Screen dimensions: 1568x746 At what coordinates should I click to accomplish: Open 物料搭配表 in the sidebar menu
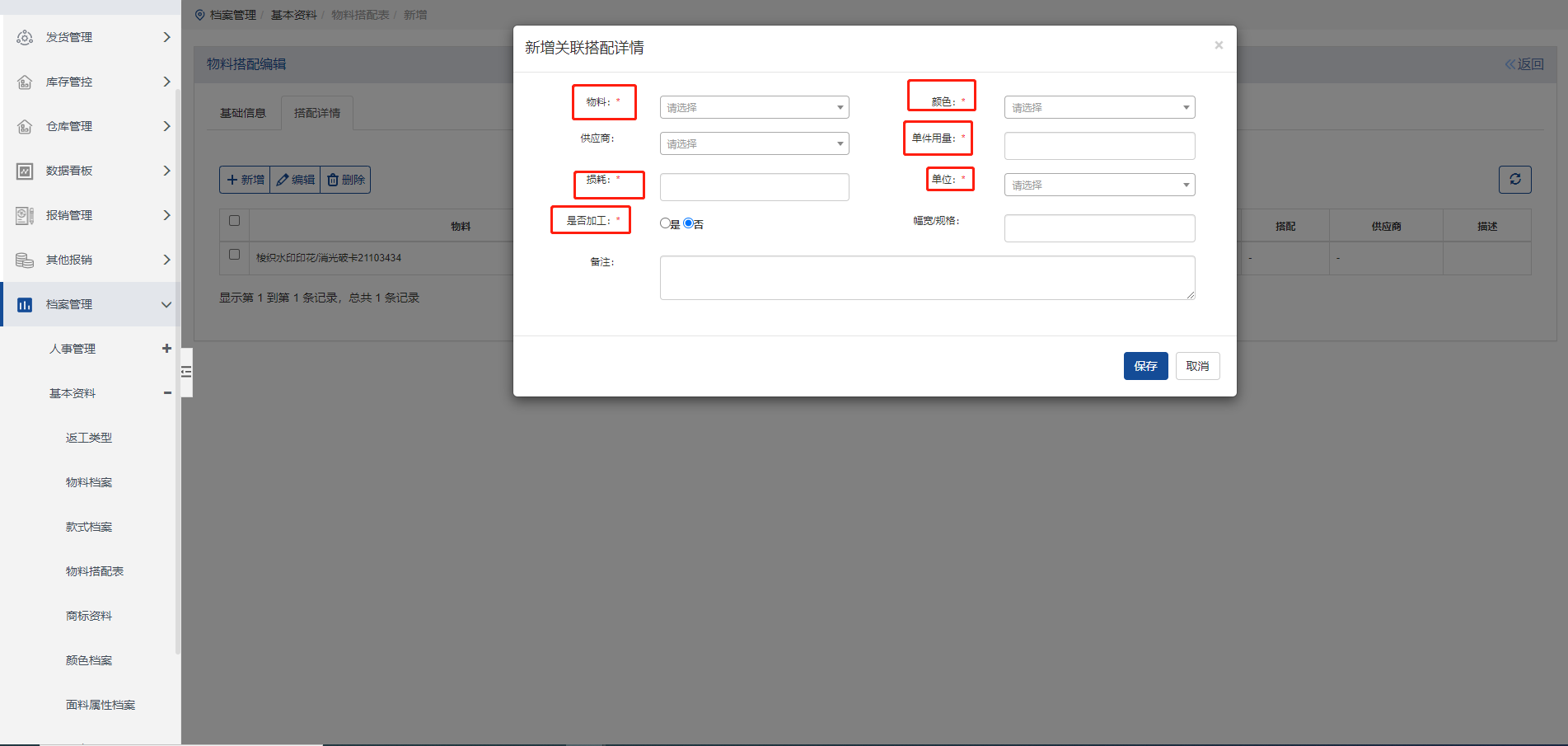pos(95,571)
